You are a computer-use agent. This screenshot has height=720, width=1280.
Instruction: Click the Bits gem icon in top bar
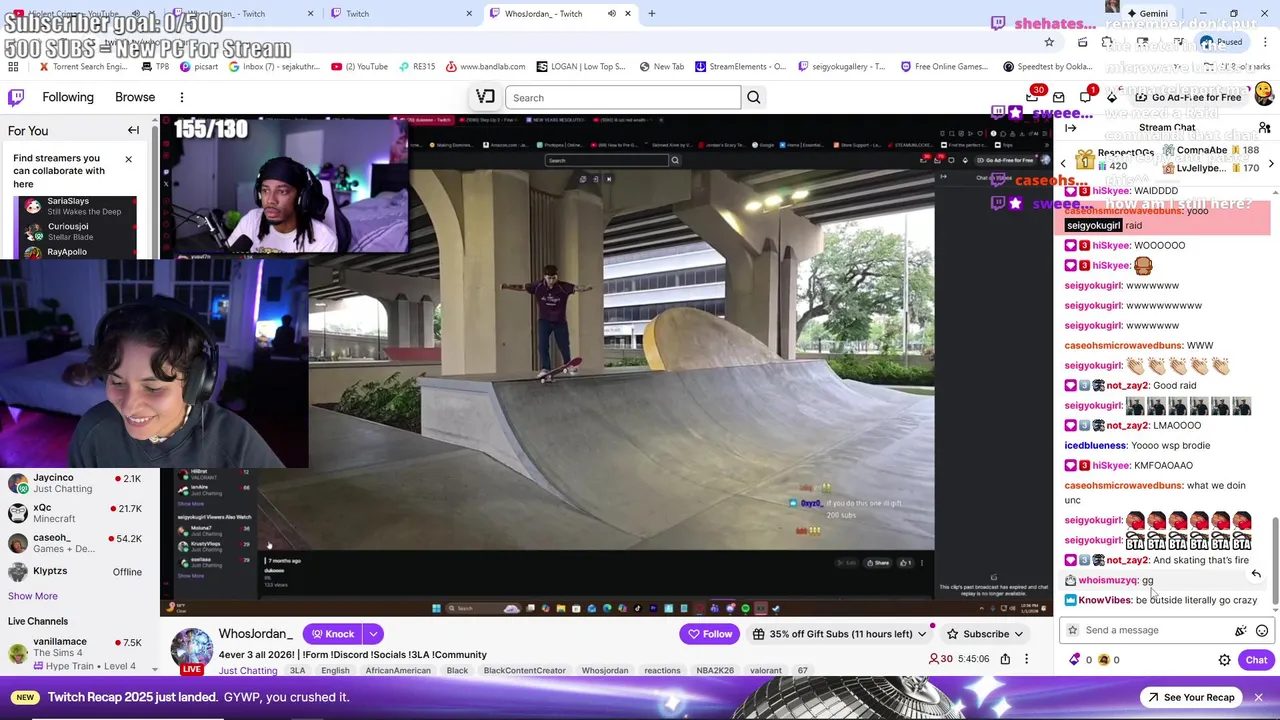tap(1112, 97)
